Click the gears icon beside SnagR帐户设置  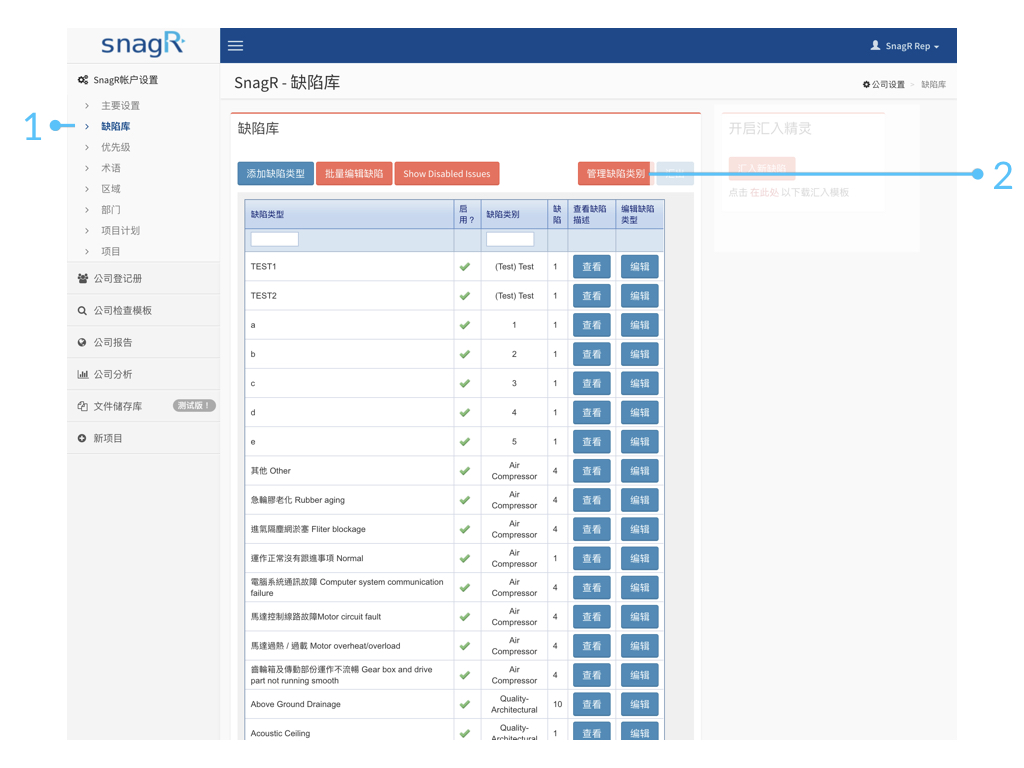pos(83,80)
